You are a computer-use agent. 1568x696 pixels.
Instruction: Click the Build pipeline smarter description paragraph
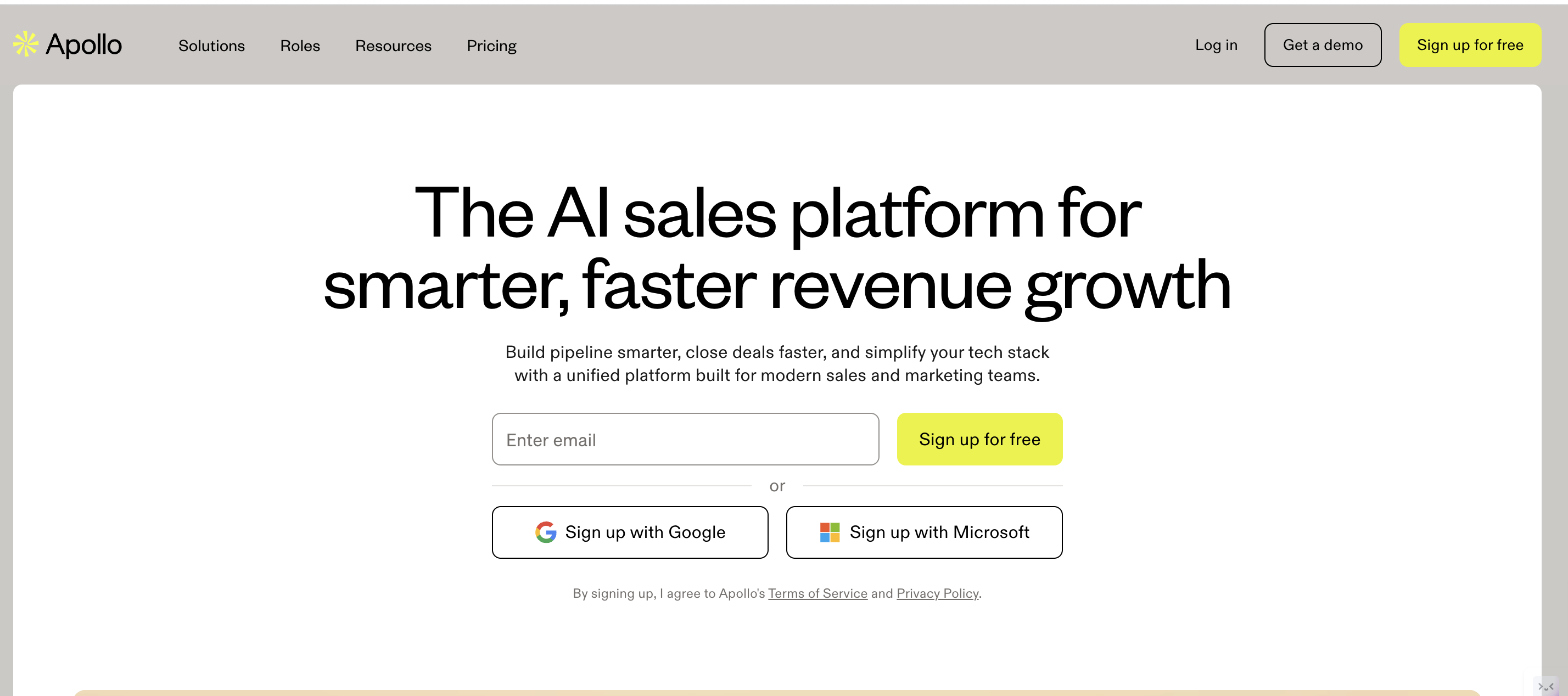click(777, 363)
